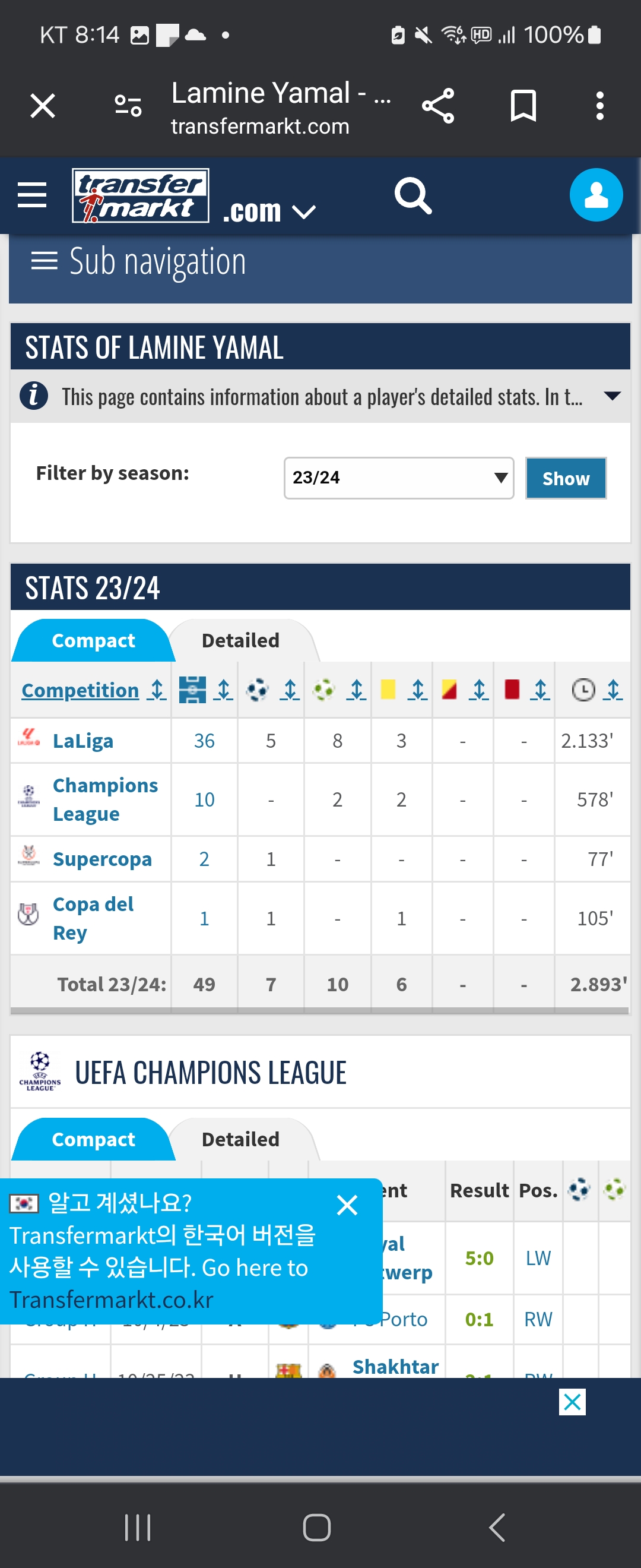641x1568 pixels.
Task: Sort table by minutes played column
Action: pos(613,690)
